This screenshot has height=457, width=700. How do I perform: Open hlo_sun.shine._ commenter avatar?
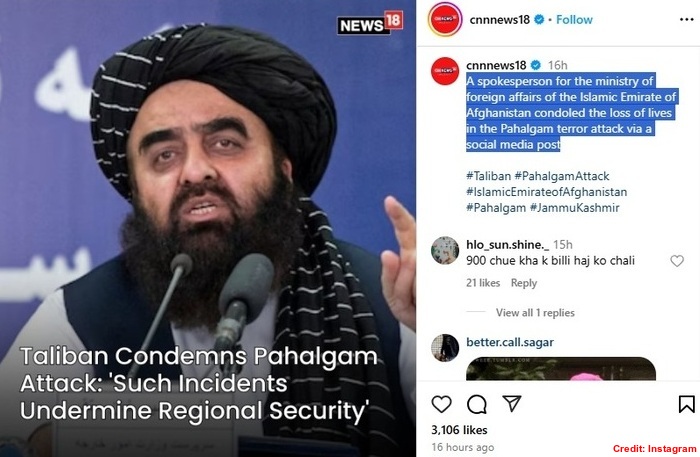445,250
